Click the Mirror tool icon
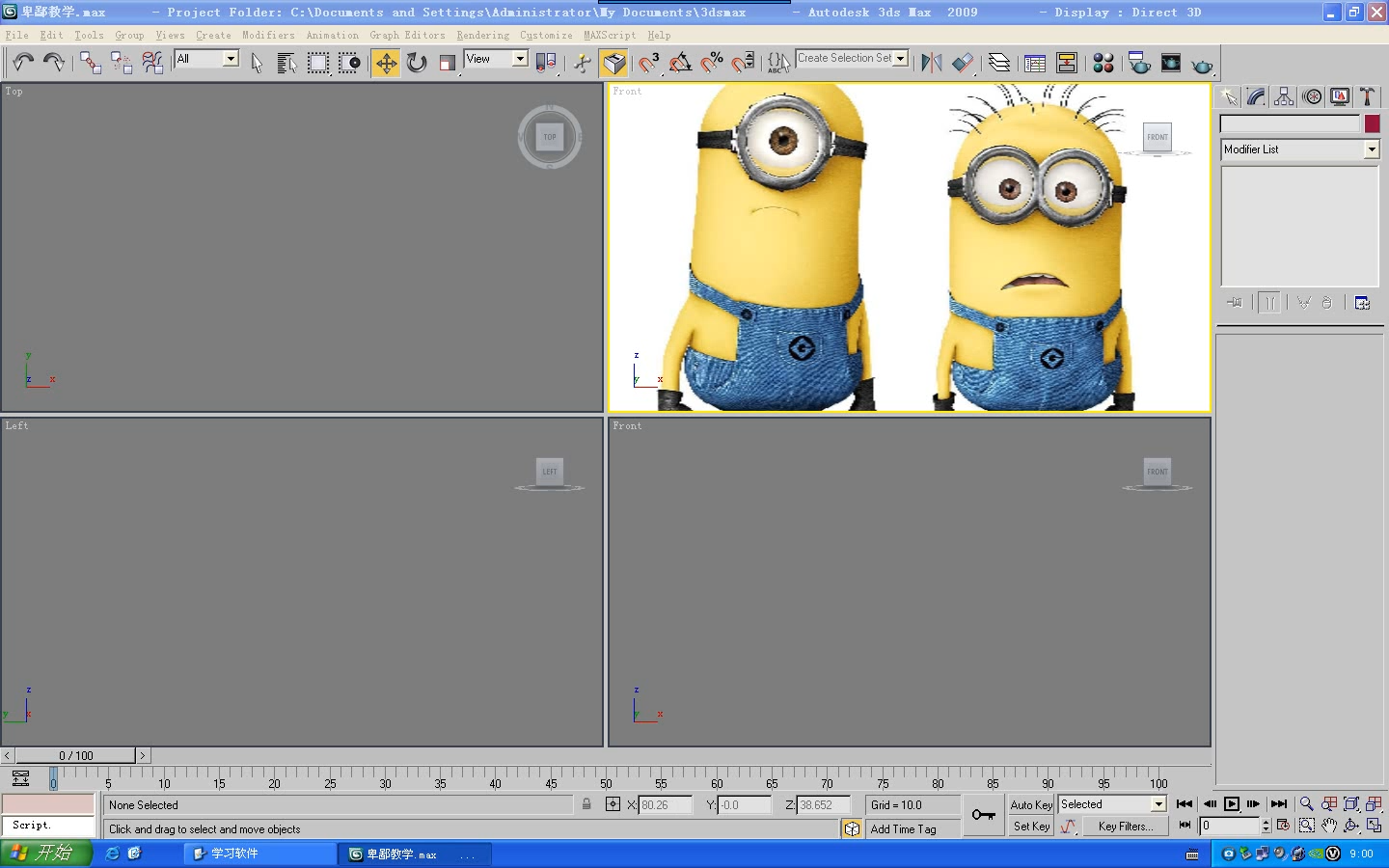Image resolution: width=1389 pixels, height=868 pixels. point(932,63)
